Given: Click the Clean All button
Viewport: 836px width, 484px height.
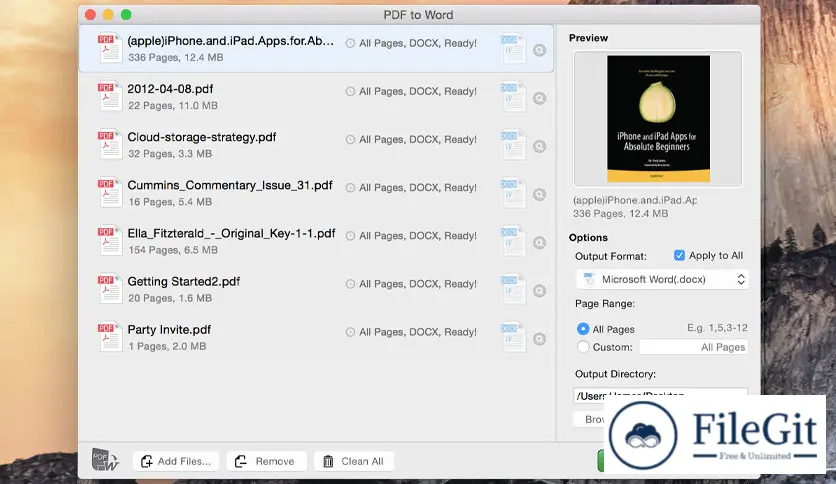Looking at the screenshot, I should click(353, 461).
